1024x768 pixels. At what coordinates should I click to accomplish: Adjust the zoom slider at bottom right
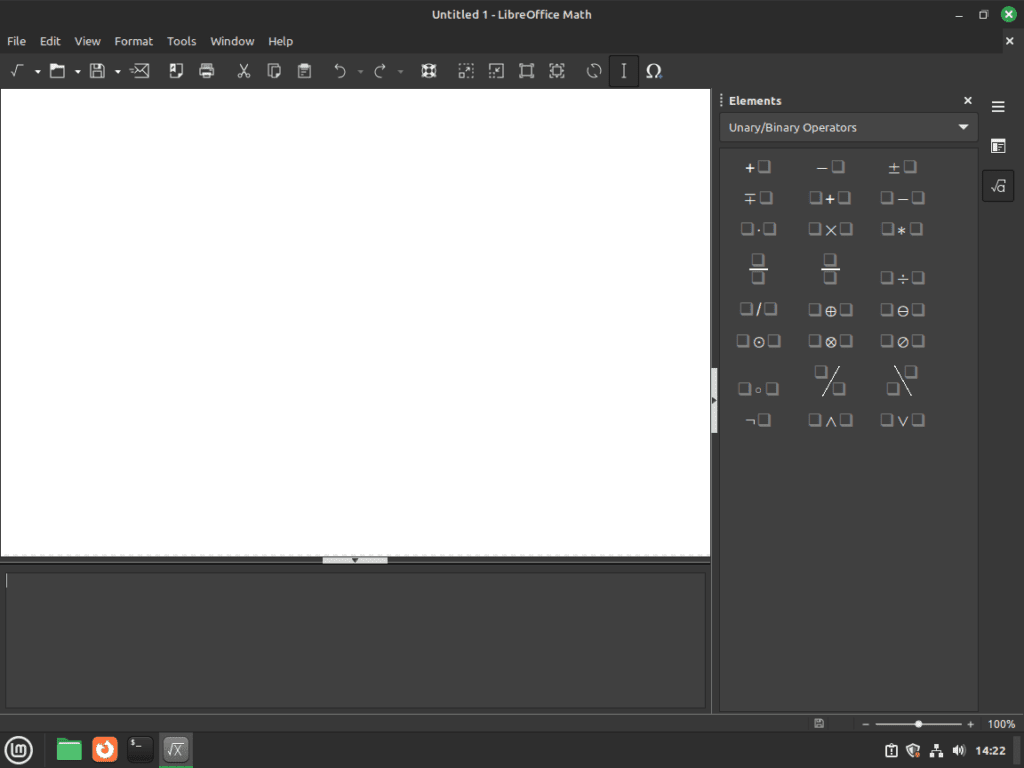click(917, 723)
